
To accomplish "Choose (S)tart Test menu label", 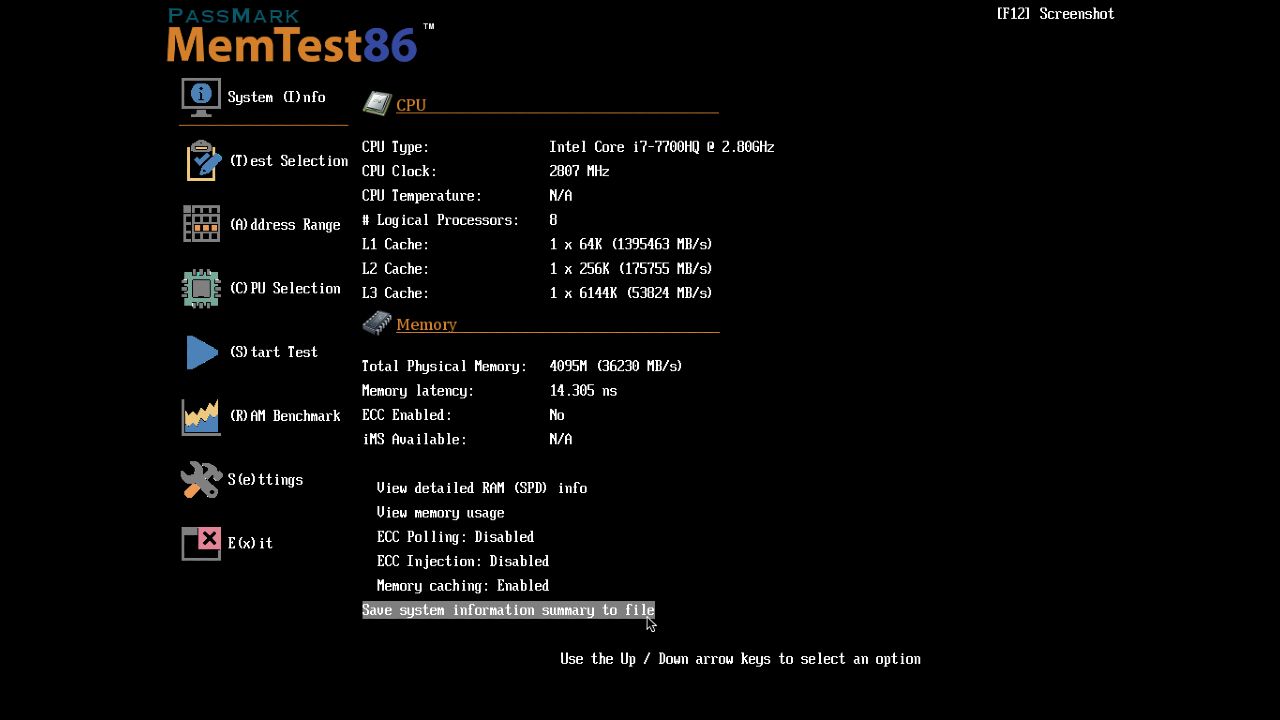I will (x=274, y=352).
